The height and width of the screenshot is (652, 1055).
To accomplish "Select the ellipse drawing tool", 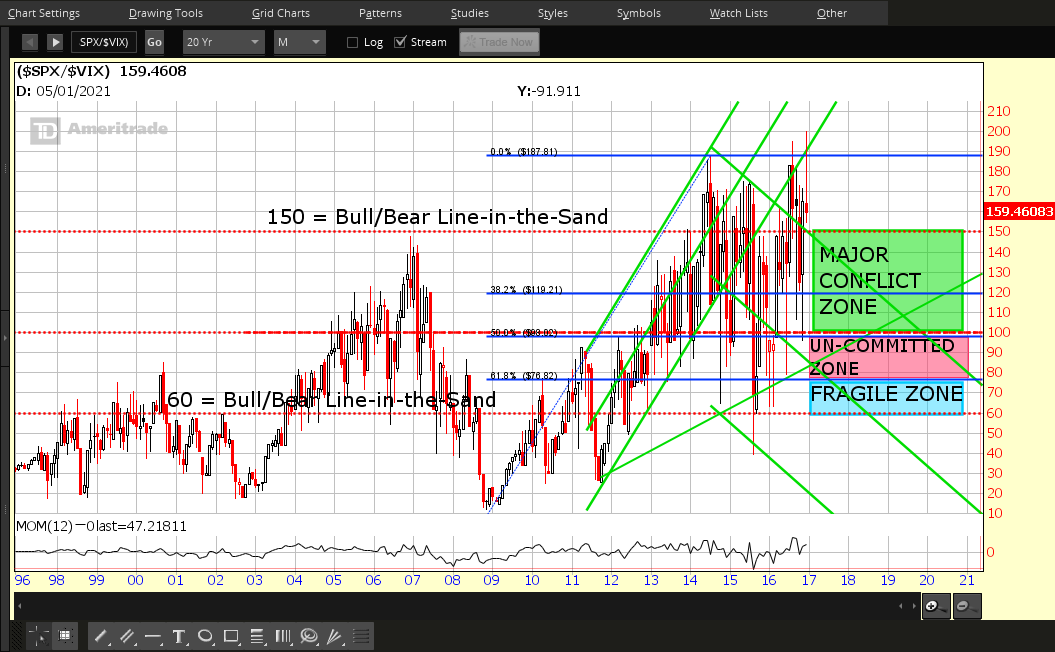I will click(x=205, y=636).
